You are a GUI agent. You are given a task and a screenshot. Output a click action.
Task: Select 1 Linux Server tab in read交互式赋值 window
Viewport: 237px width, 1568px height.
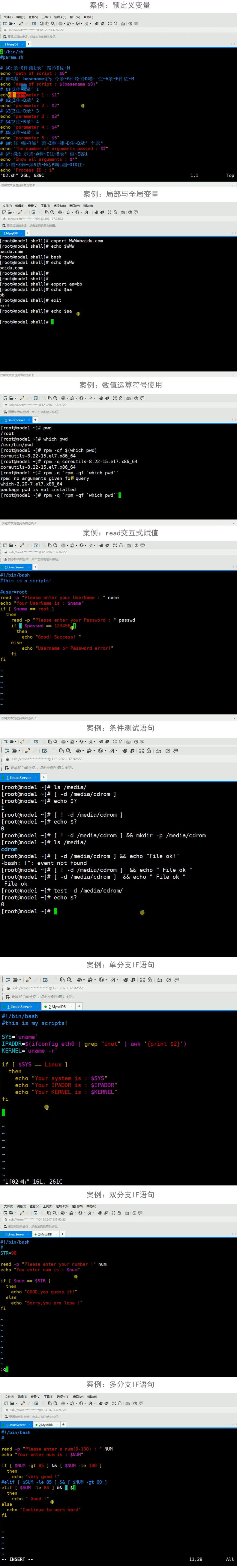coord(15,567)
